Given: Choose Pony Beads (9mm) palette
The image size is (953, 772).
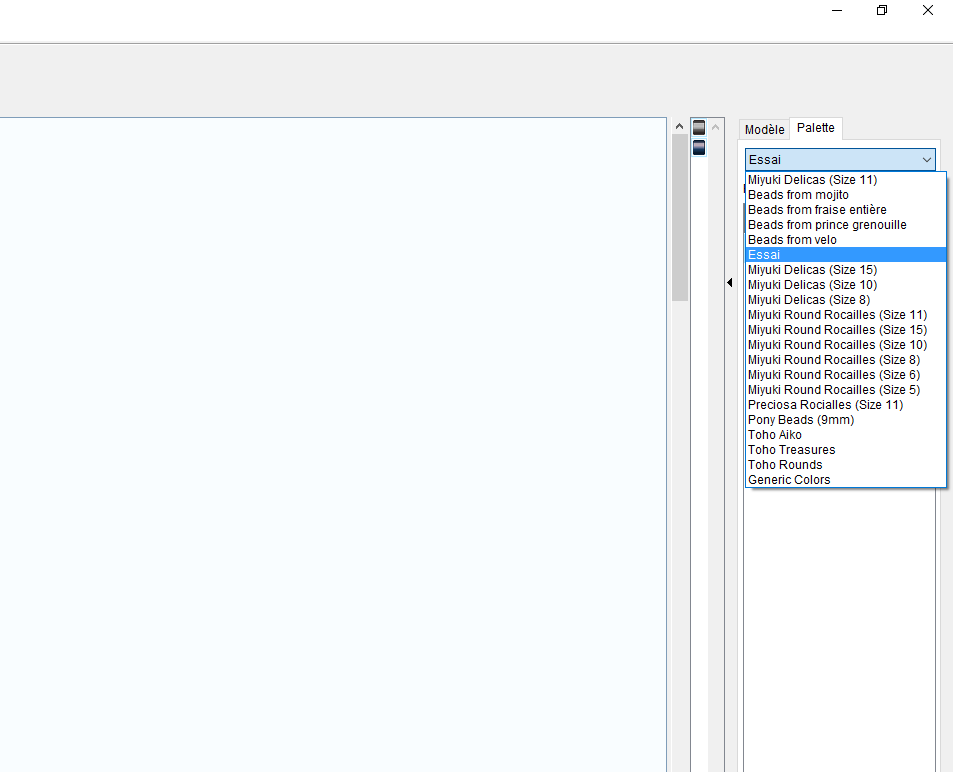Looking at the screenshot, I should 800,420.
